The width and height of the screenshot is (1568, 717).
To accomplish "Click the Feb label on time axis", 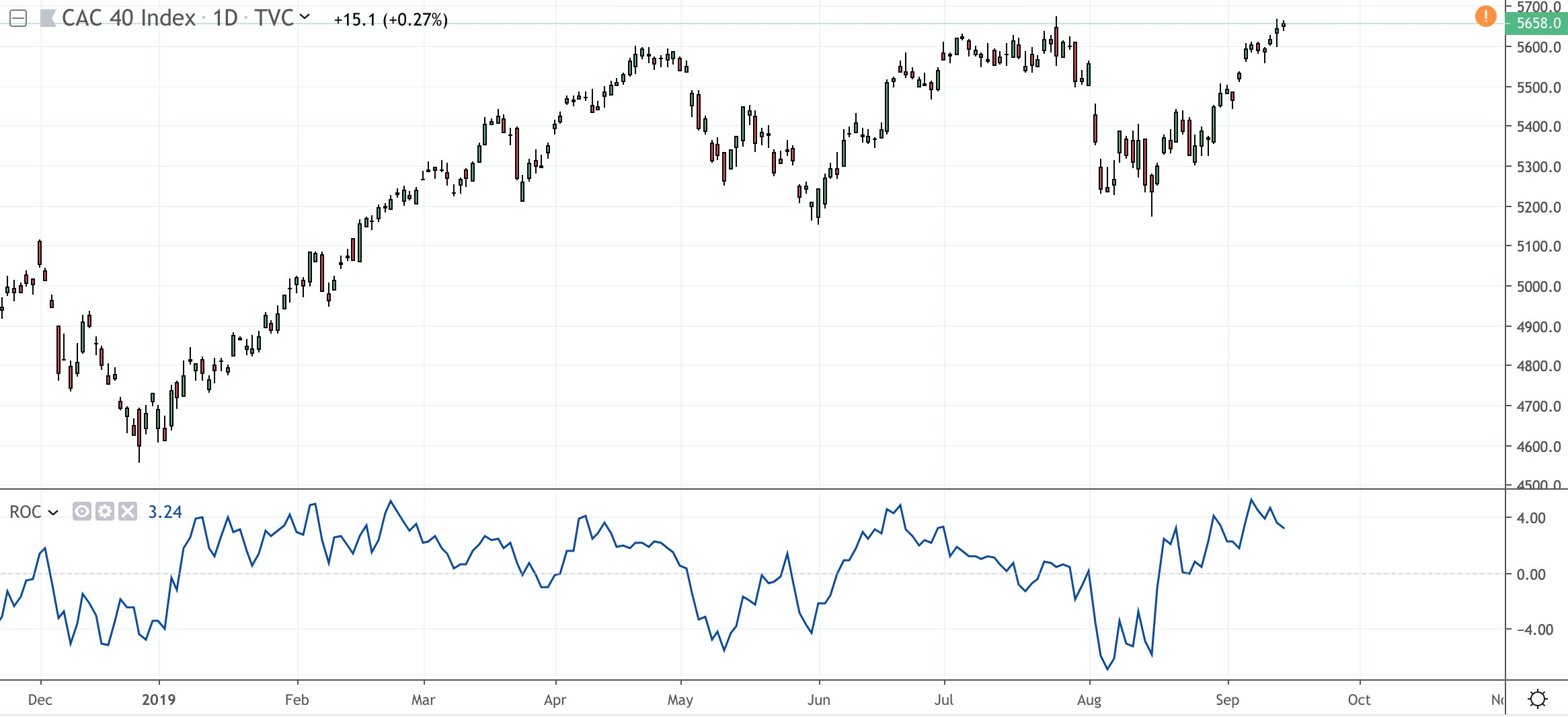I will point(297,700).
